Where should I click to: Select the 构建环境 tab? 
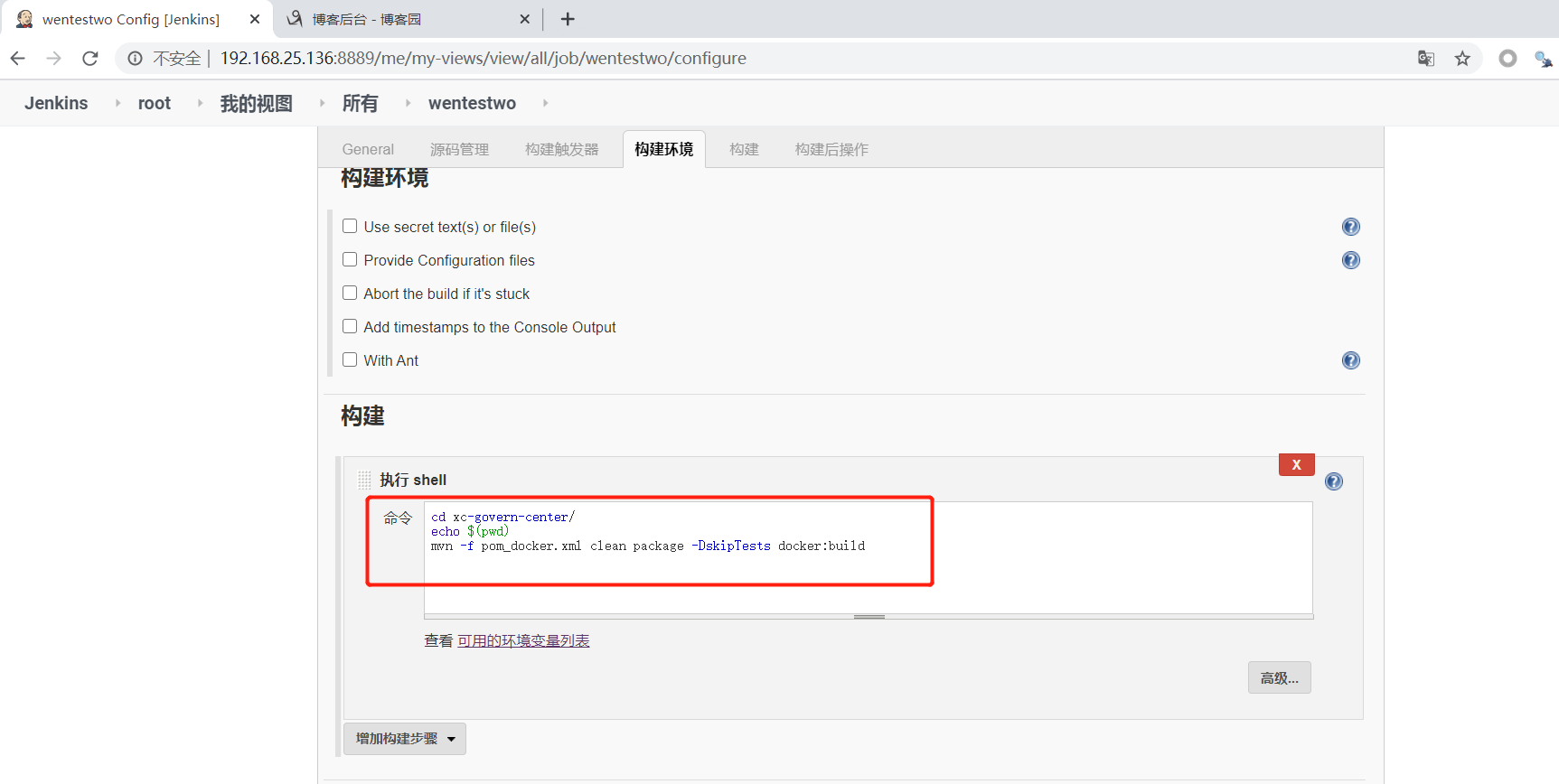click(x=664, y=149)
